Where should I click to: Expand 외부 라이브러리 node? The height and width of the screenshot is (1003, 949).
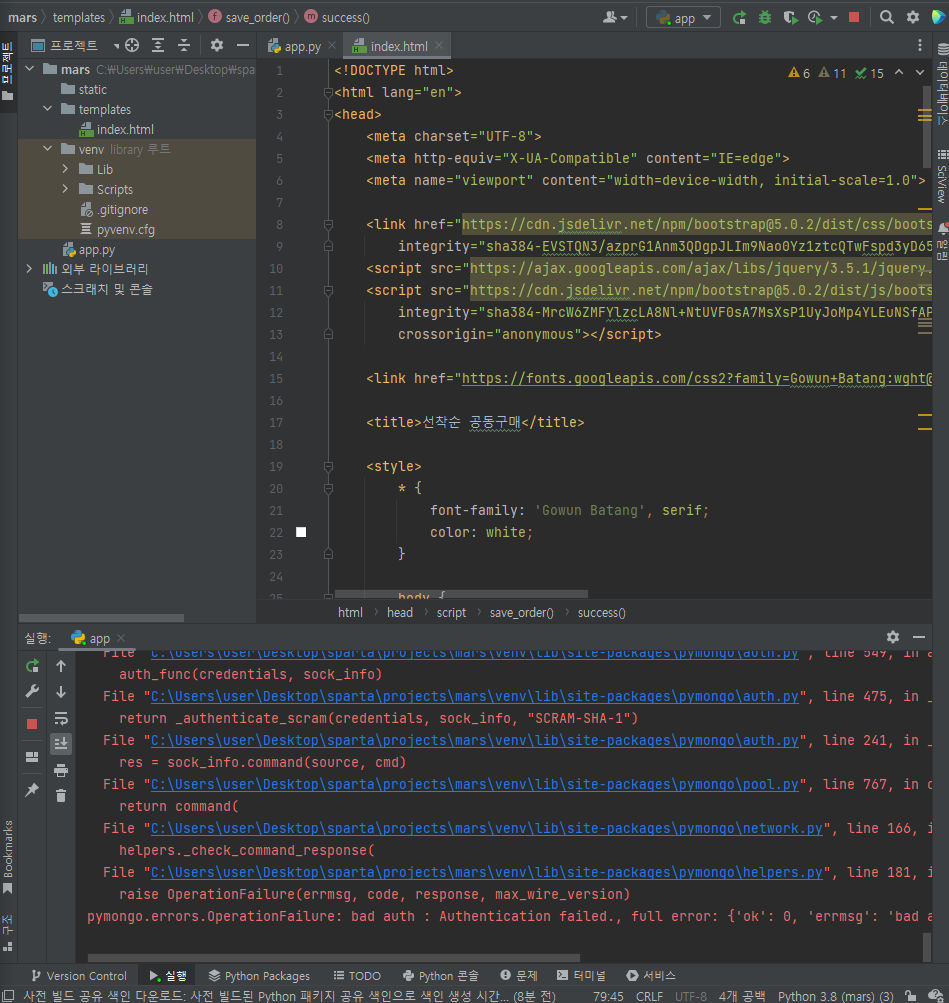[x=29, y=269]
